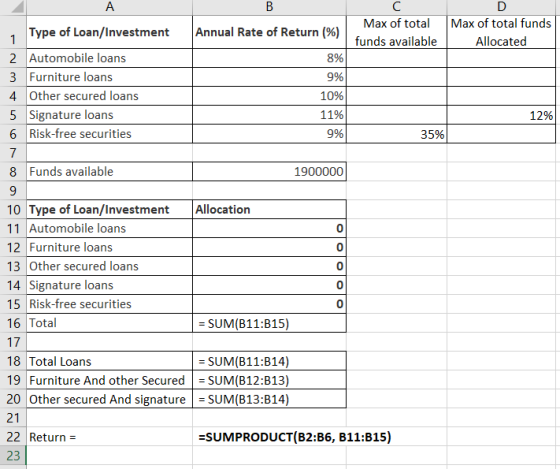Select the 'Total' label cell in row 16
Image resolution: width=560 pixels, height=469 pixels.
click(110, 323)
